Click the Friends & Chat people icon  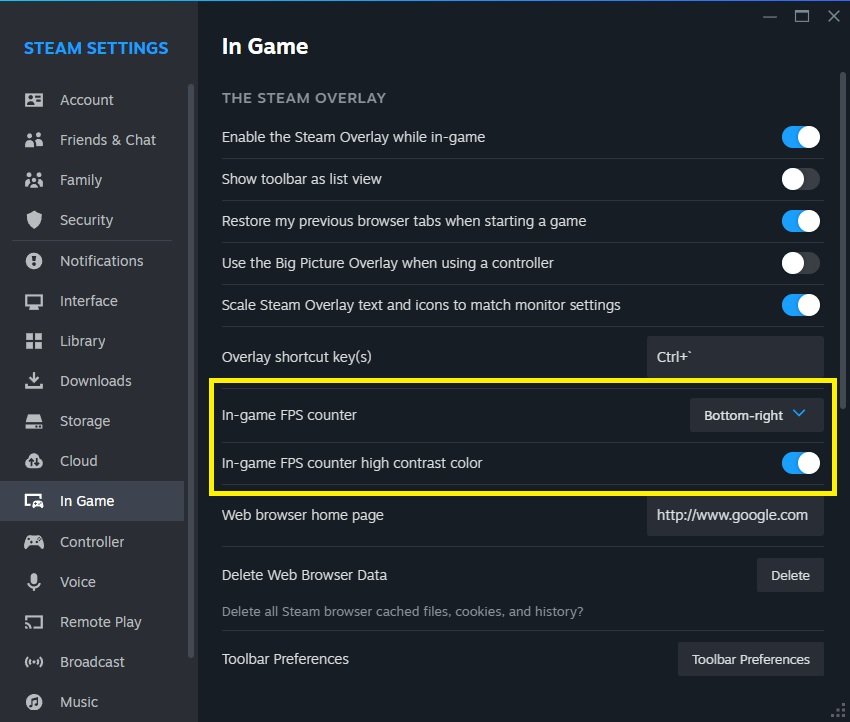[x=34, y=140]
